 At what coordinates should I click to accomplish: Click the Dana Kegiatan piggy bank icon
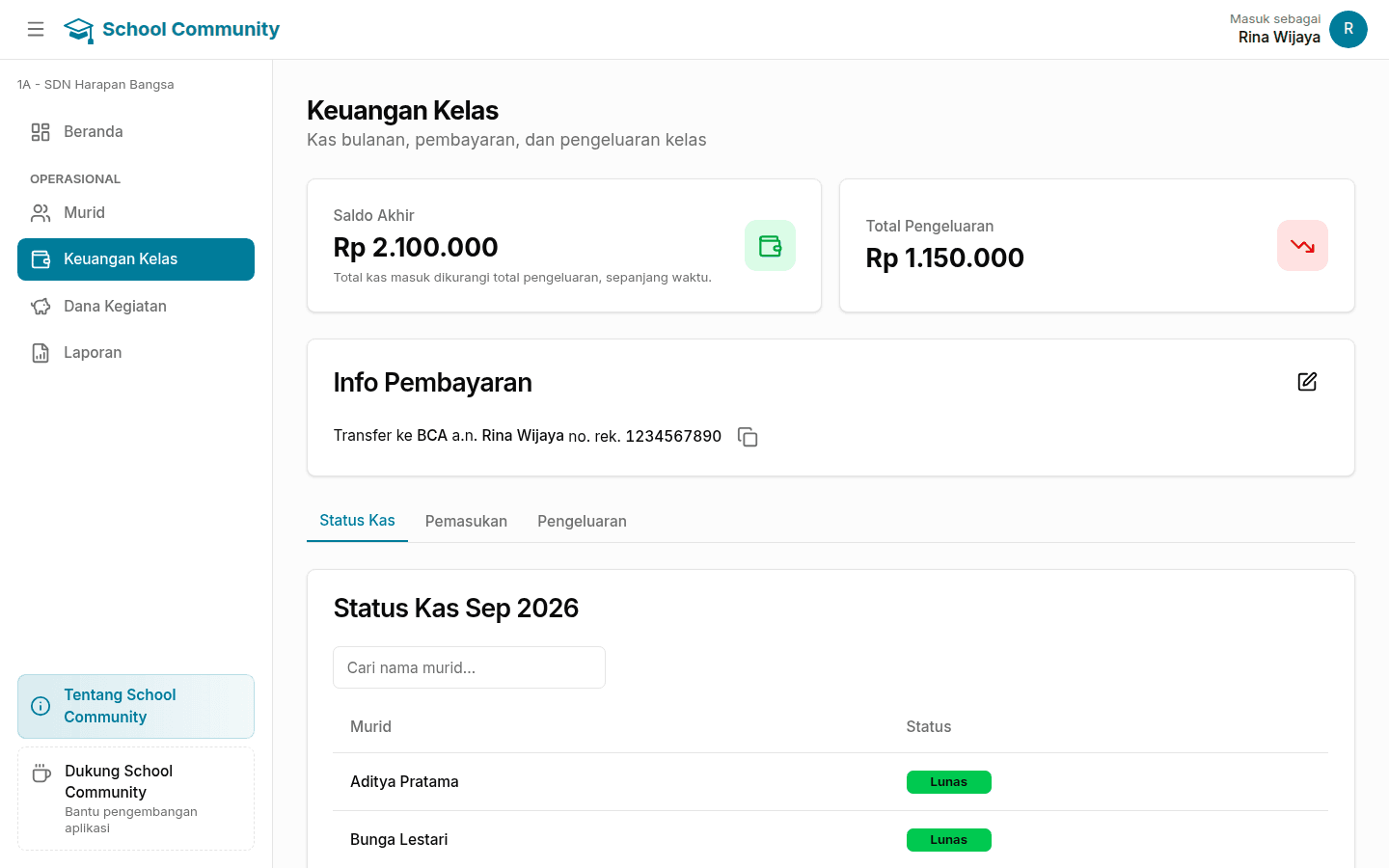[x=41, y=307]
